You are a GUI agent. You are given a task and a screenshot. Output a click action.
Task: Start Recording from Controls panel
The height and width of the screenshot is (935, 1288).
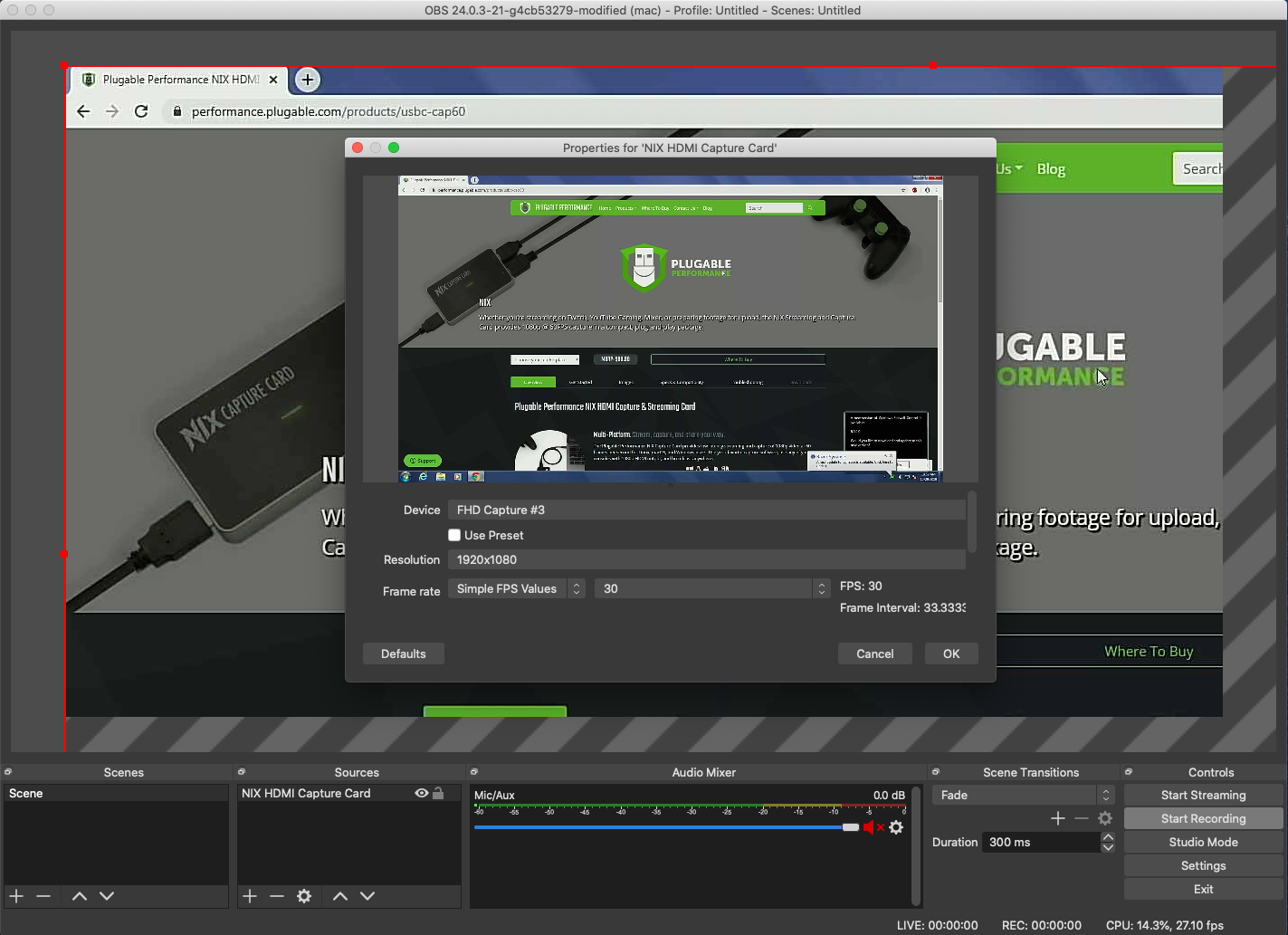1204,818
